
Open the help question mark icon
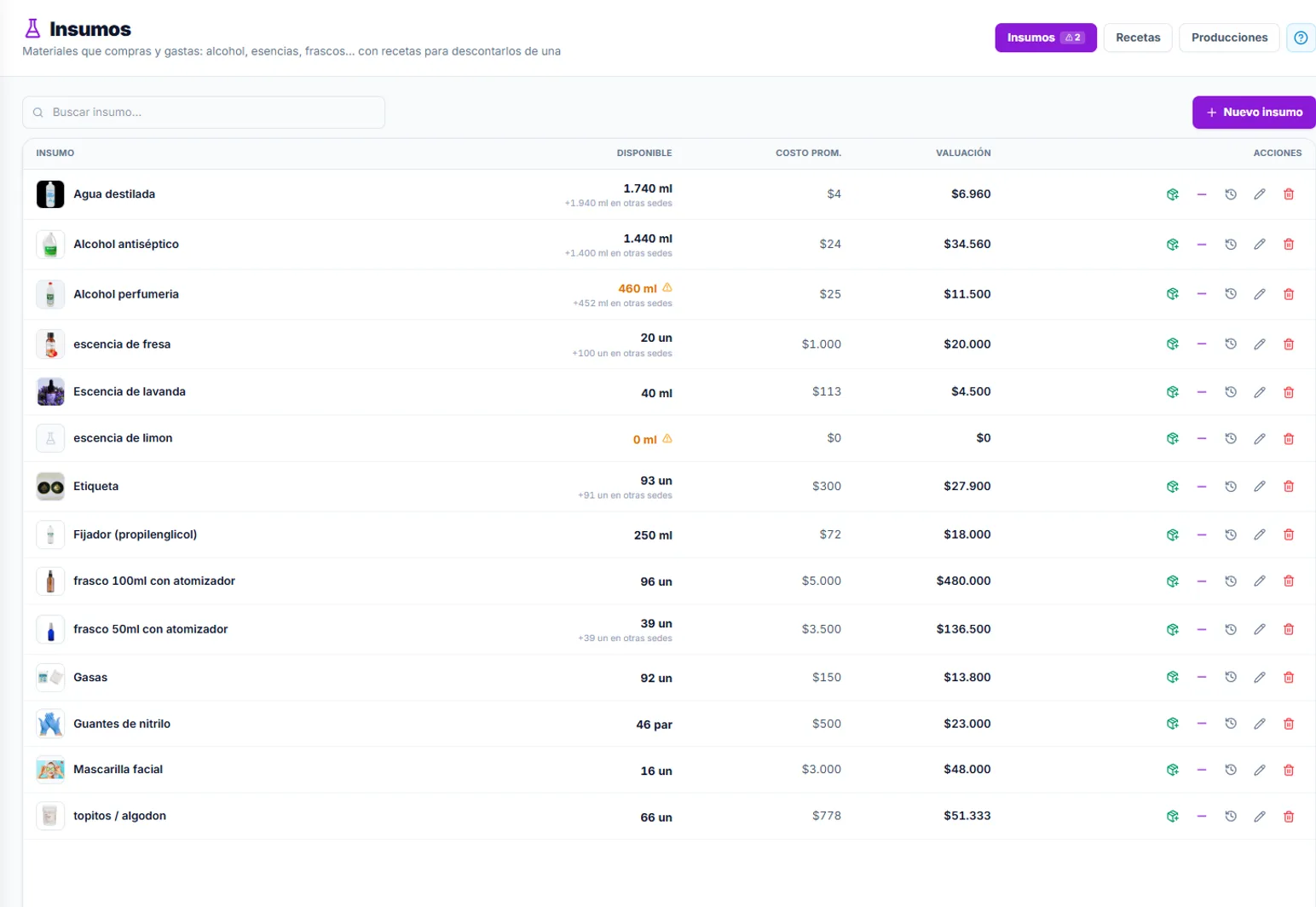coord(1301,38)
